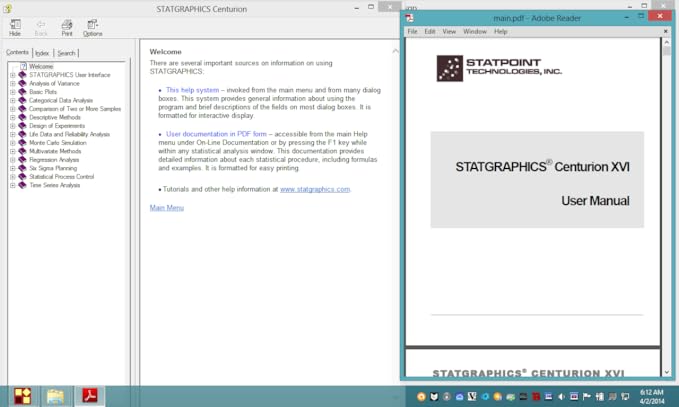This screenshot has width=679, height=407.
Task: Open the View menu in Adobe Reader
Action: point(449,32)
